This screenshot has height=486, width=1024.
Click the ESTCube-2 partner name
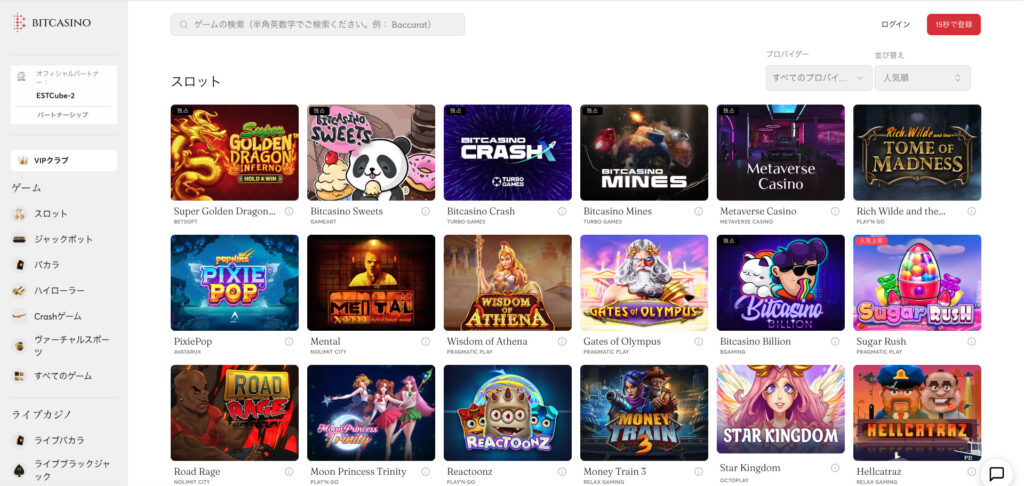[x=56, y=95]
